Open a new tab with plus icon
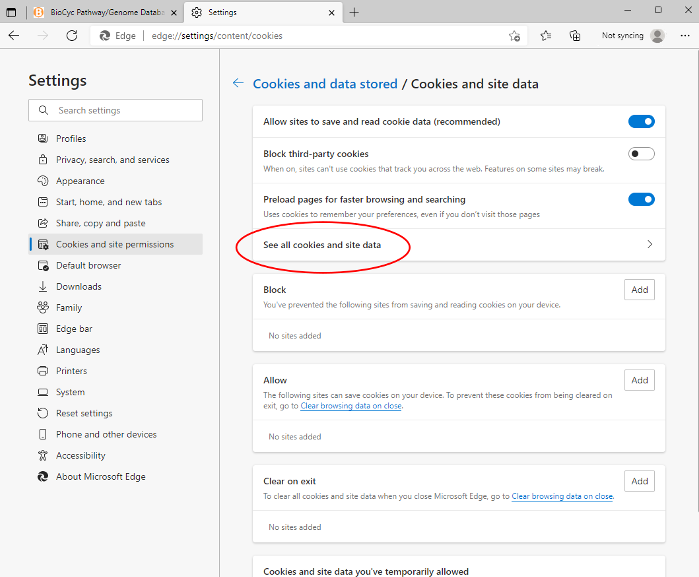Screen dimensions: 699x577 point(354,12)
